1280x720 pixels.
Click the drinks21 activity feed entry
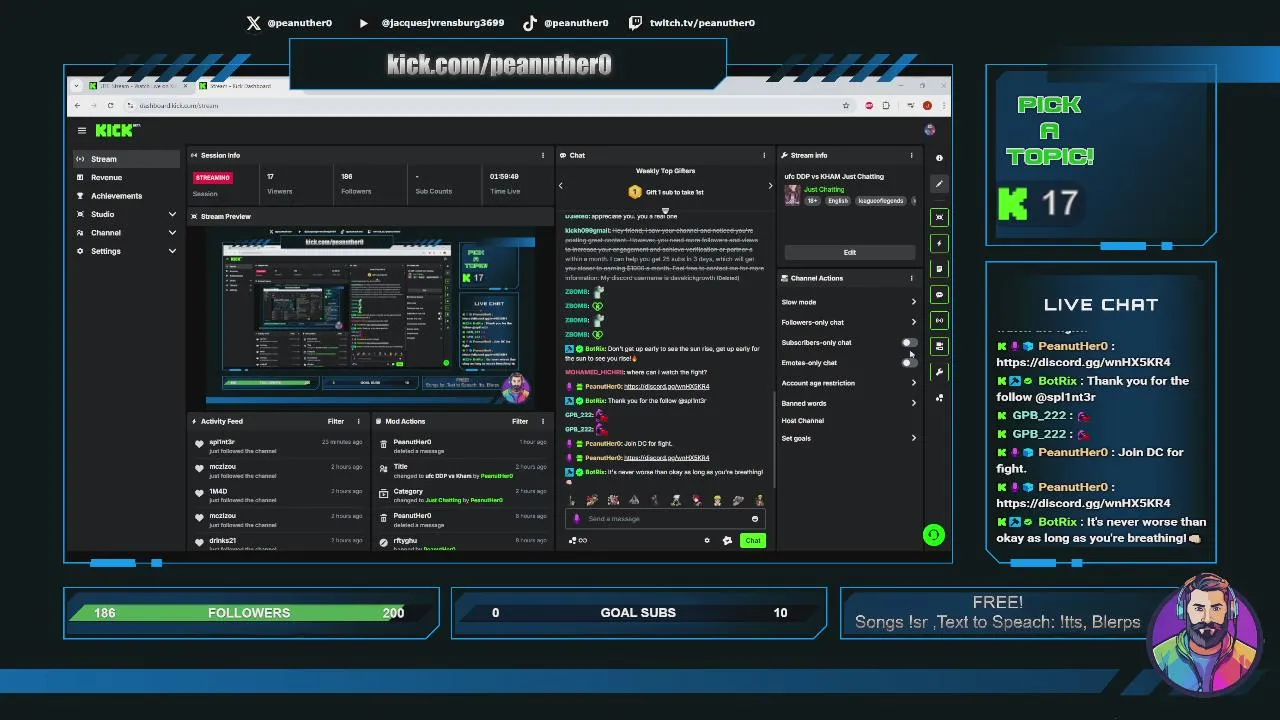tap(279, 541)
